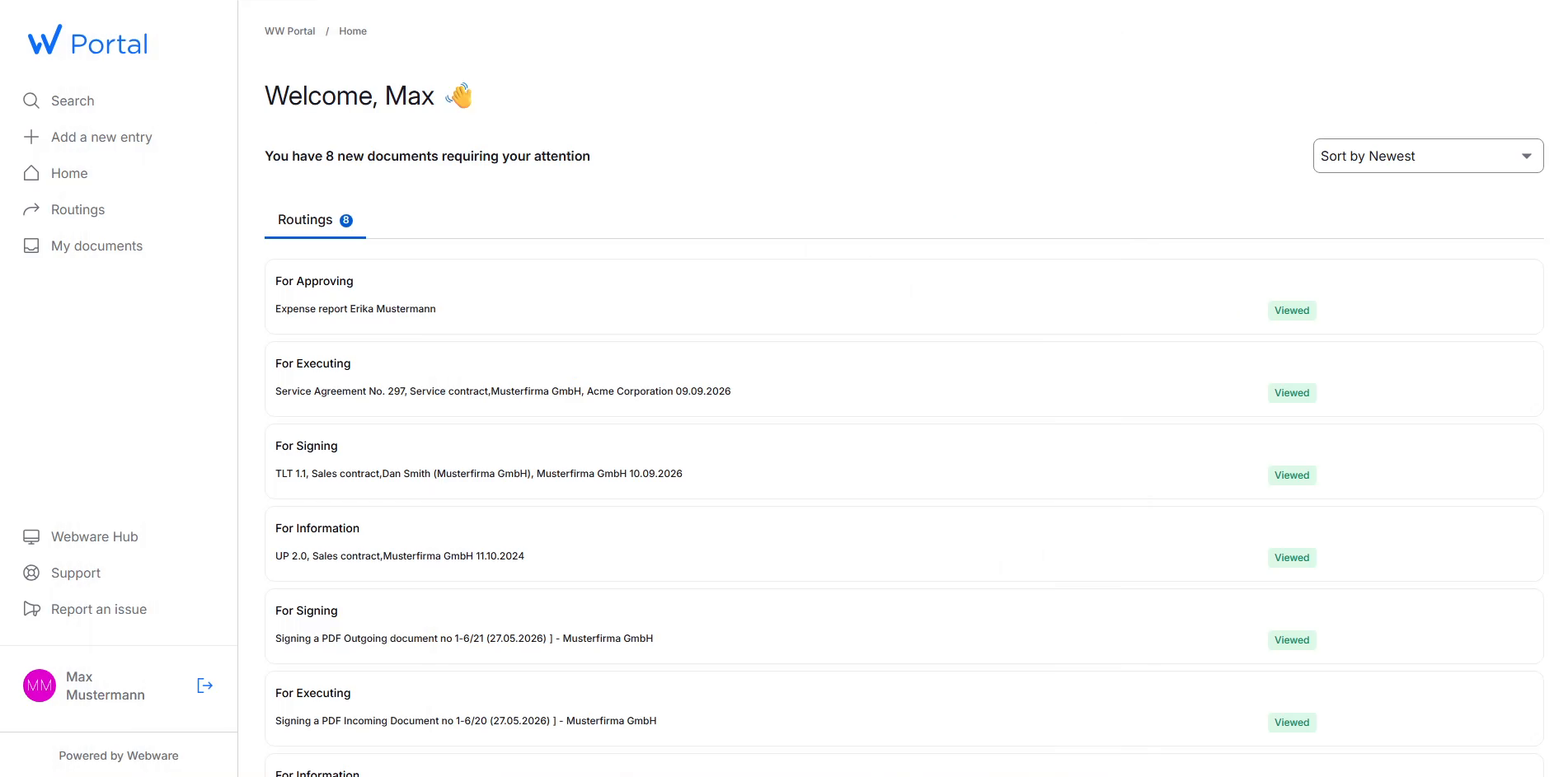
Task: Click Viewed badge on Expense report row
Action: 1292,311
